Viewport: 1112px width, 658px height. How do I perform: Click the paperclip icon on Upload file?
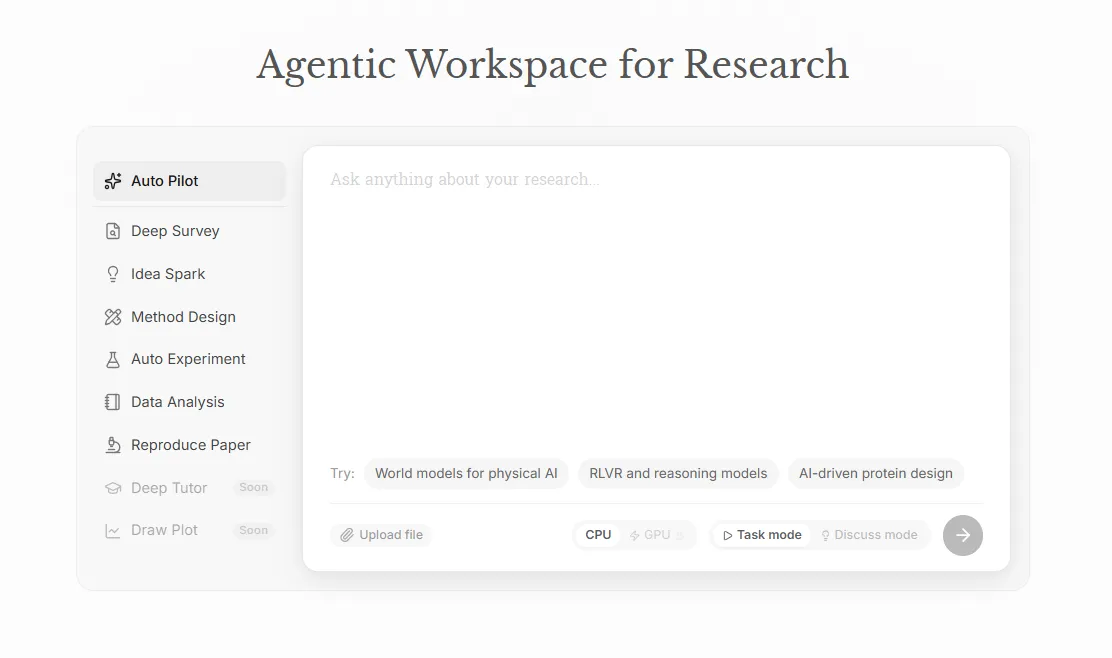click(x=347, y=535)
